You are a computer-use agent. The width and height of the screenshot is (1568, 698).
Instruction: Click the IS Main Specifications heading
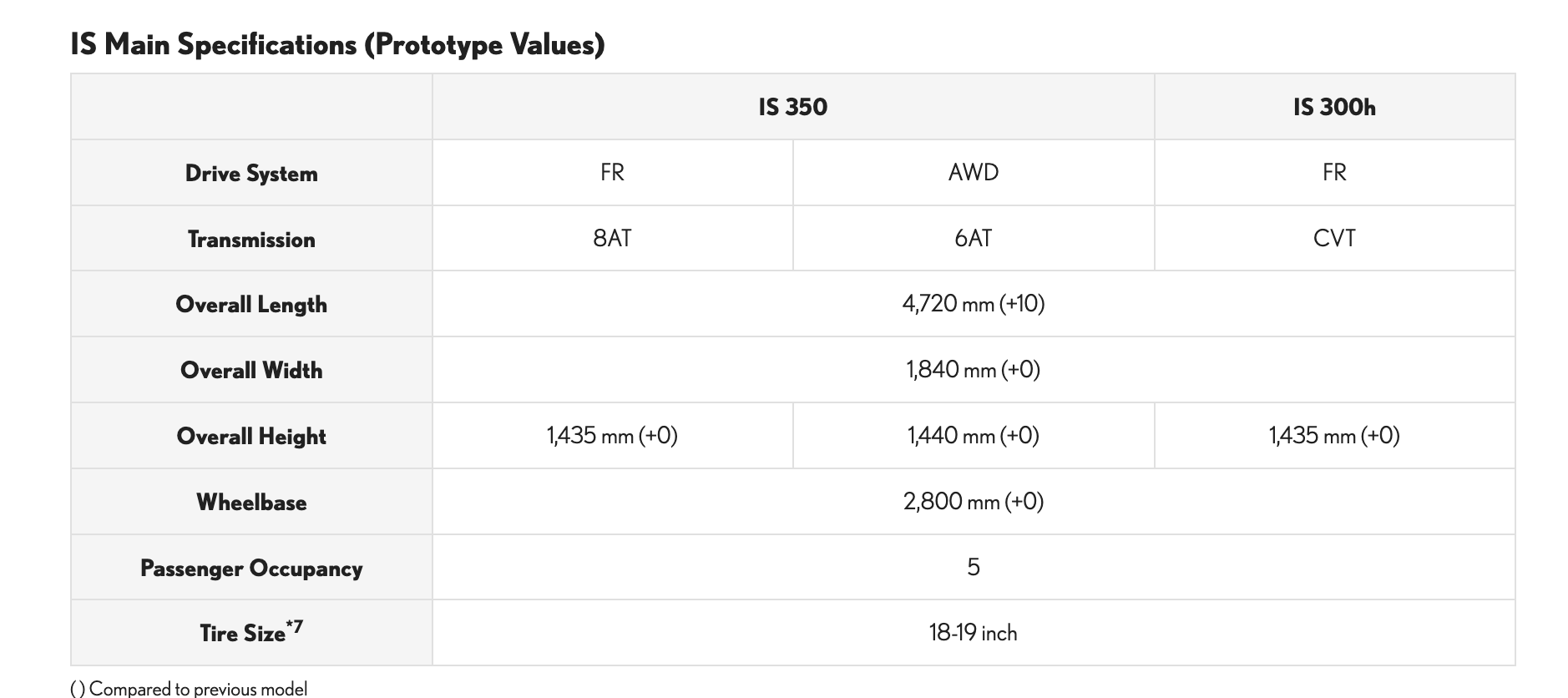(337, 44)
